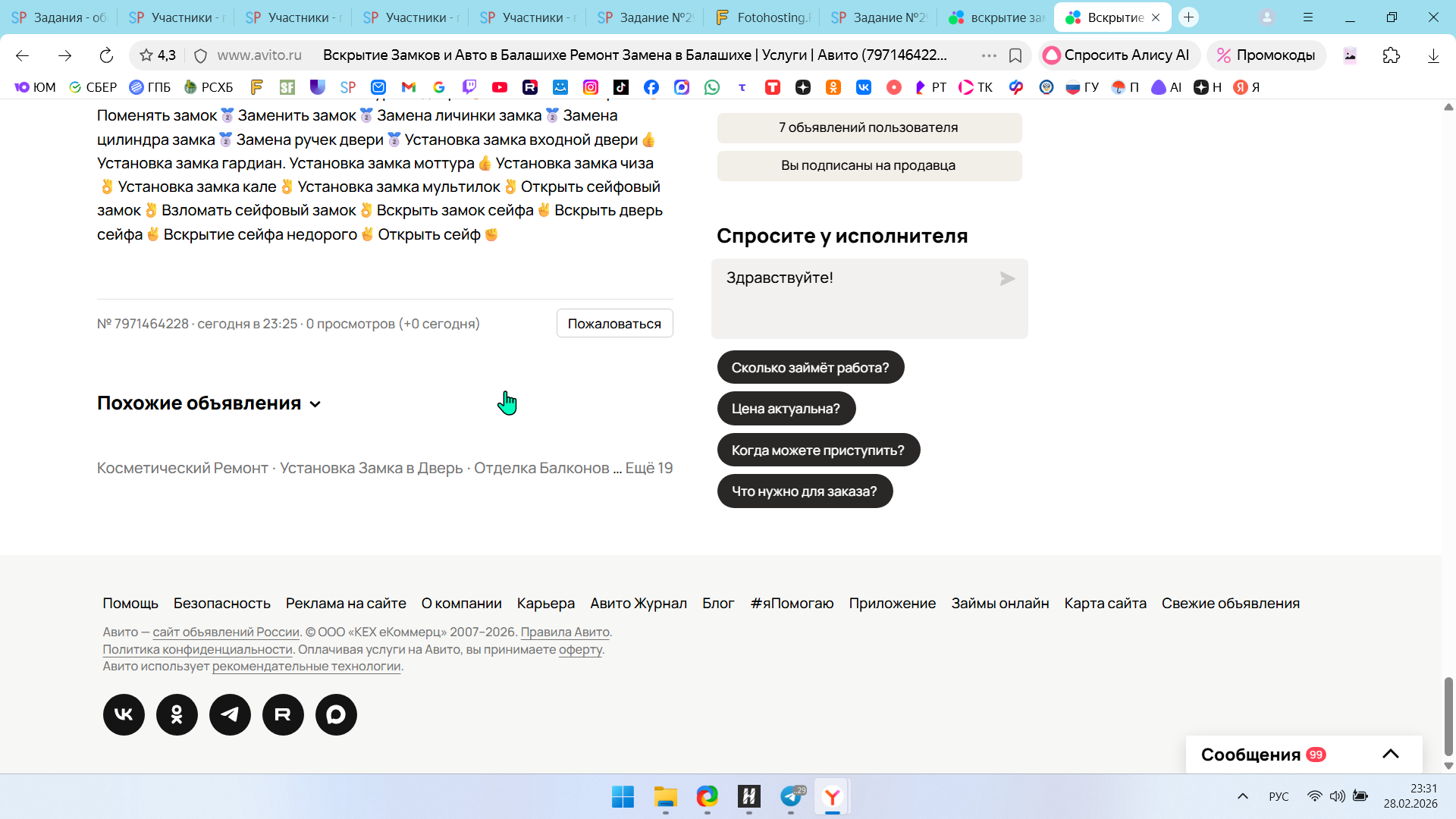Open VK social link in footer
1456x819 pixels.
click(x=124, y=714)
